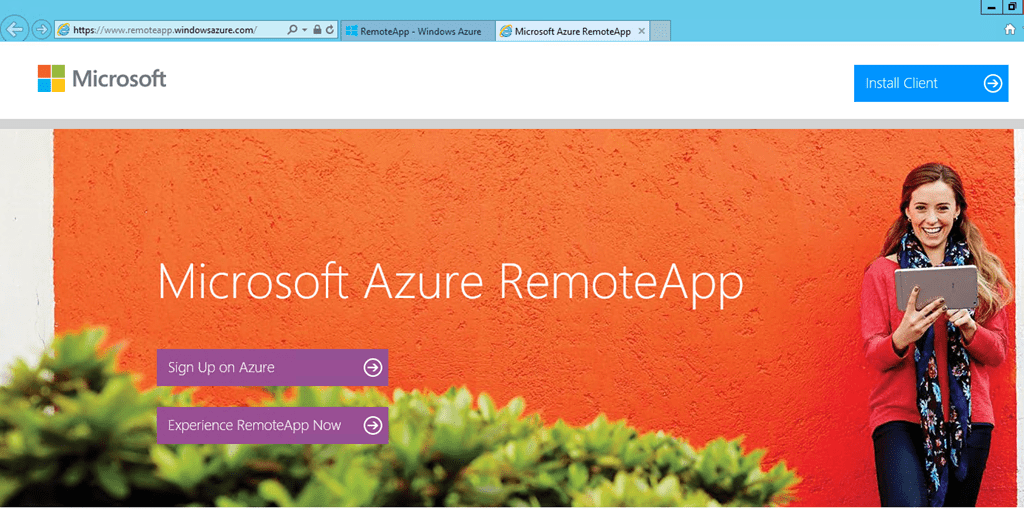
Task: Open a new blank tab
Action: tap(660, 31)
